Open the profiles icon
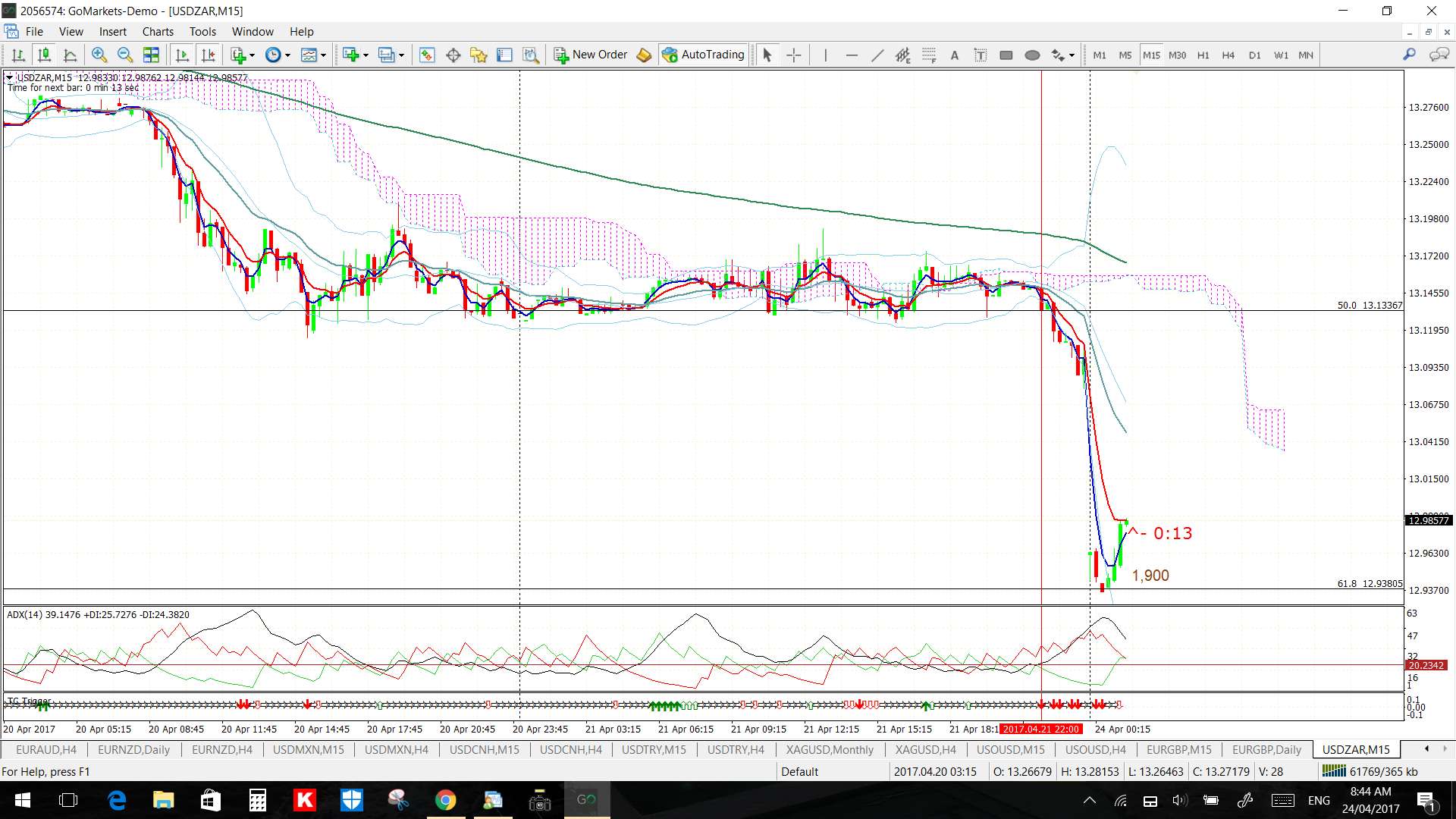This screenshot has width=1456, height=819. 387,55
